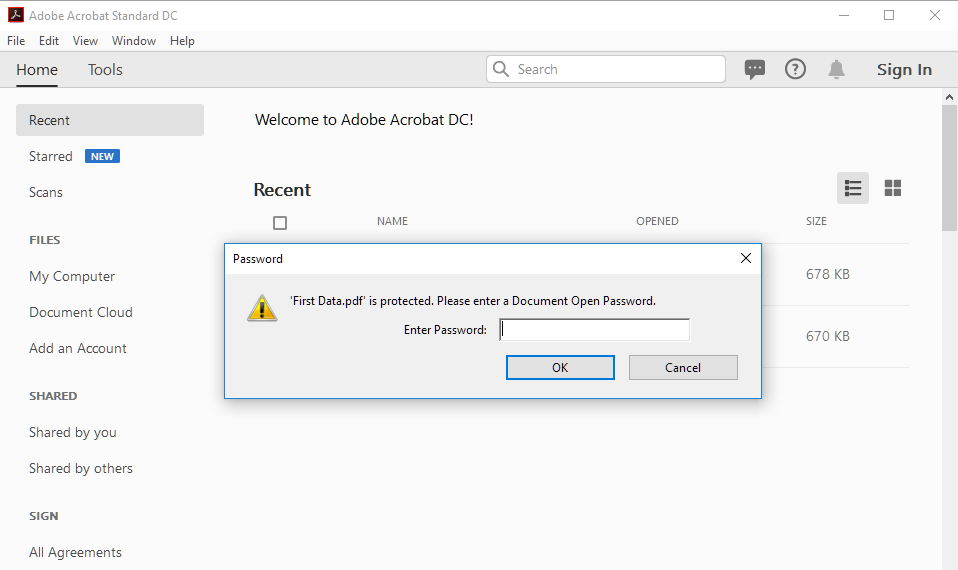
Task: Close the Password dialog with X
Action: [x=745, y=258]
